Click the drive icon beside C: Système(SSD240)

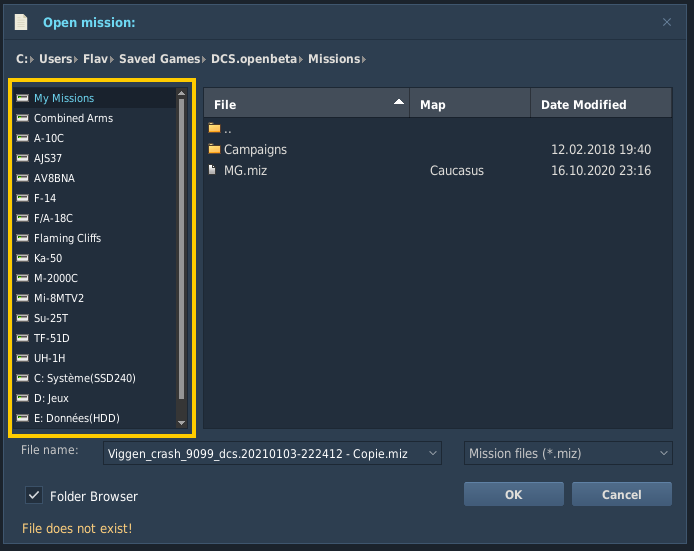pos(23,378)
